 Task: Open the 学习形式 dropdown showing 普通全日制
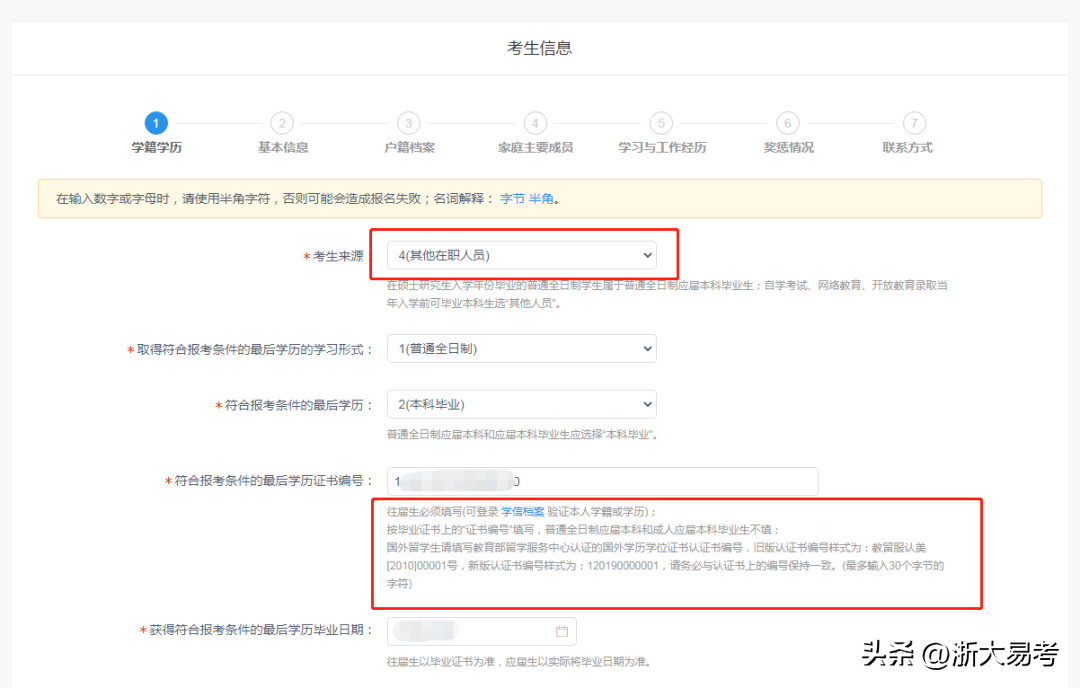(521, 349)
